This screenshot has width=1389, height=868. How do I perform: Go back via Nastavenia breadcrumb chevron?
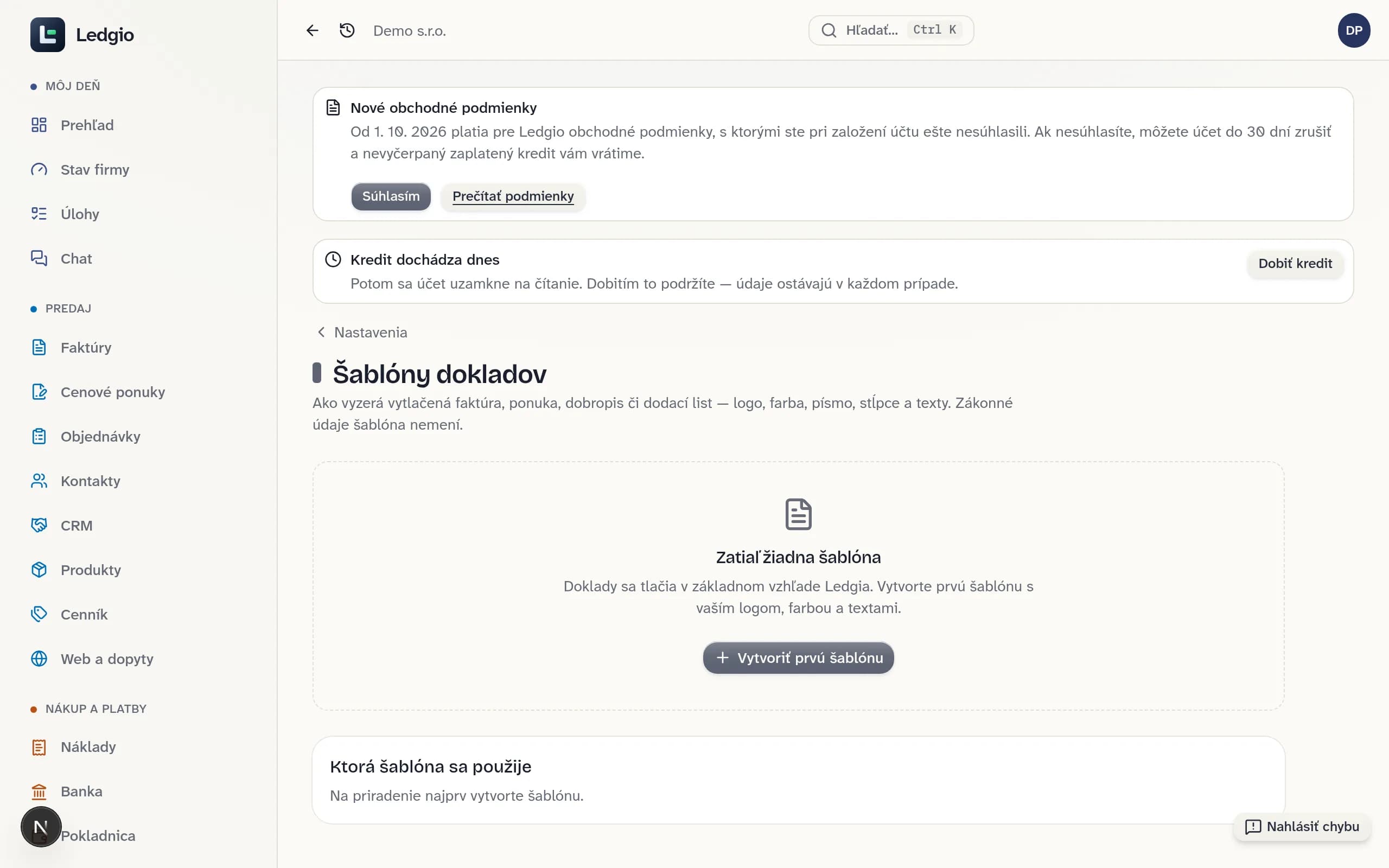pyautogui.click(x=321, y=332)
